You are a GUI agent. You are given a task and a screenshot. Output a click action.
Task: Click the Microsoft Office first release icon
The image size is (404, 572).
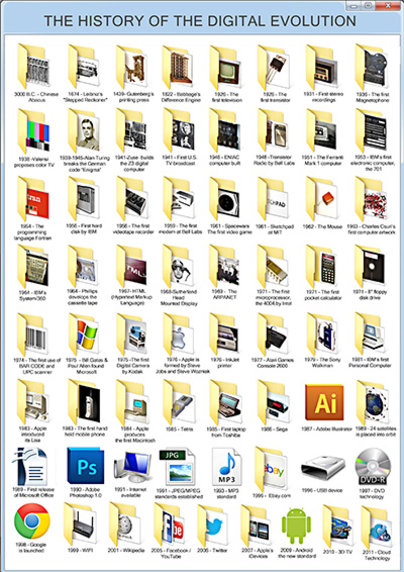30,466
